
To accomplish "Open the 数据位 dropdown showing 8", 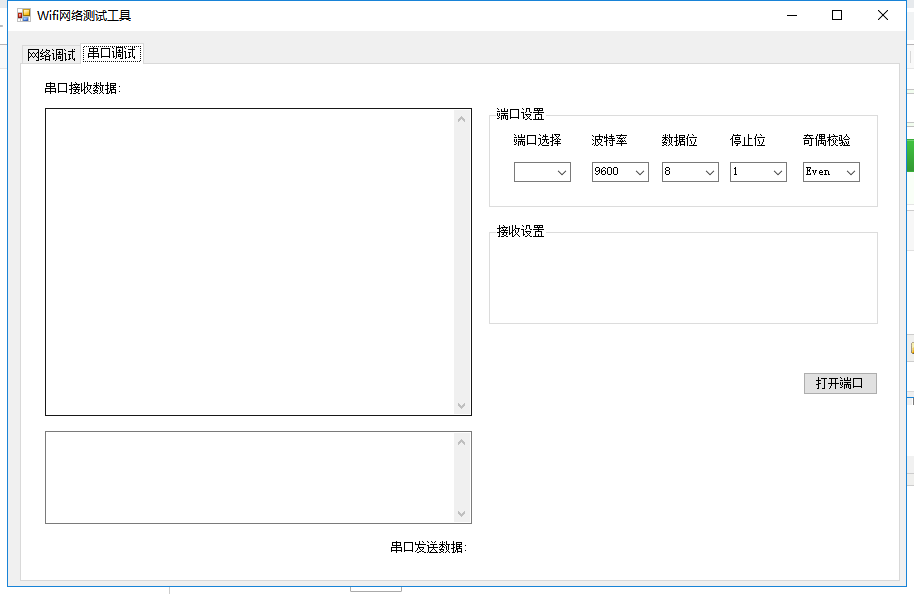I will click(690, 172).
